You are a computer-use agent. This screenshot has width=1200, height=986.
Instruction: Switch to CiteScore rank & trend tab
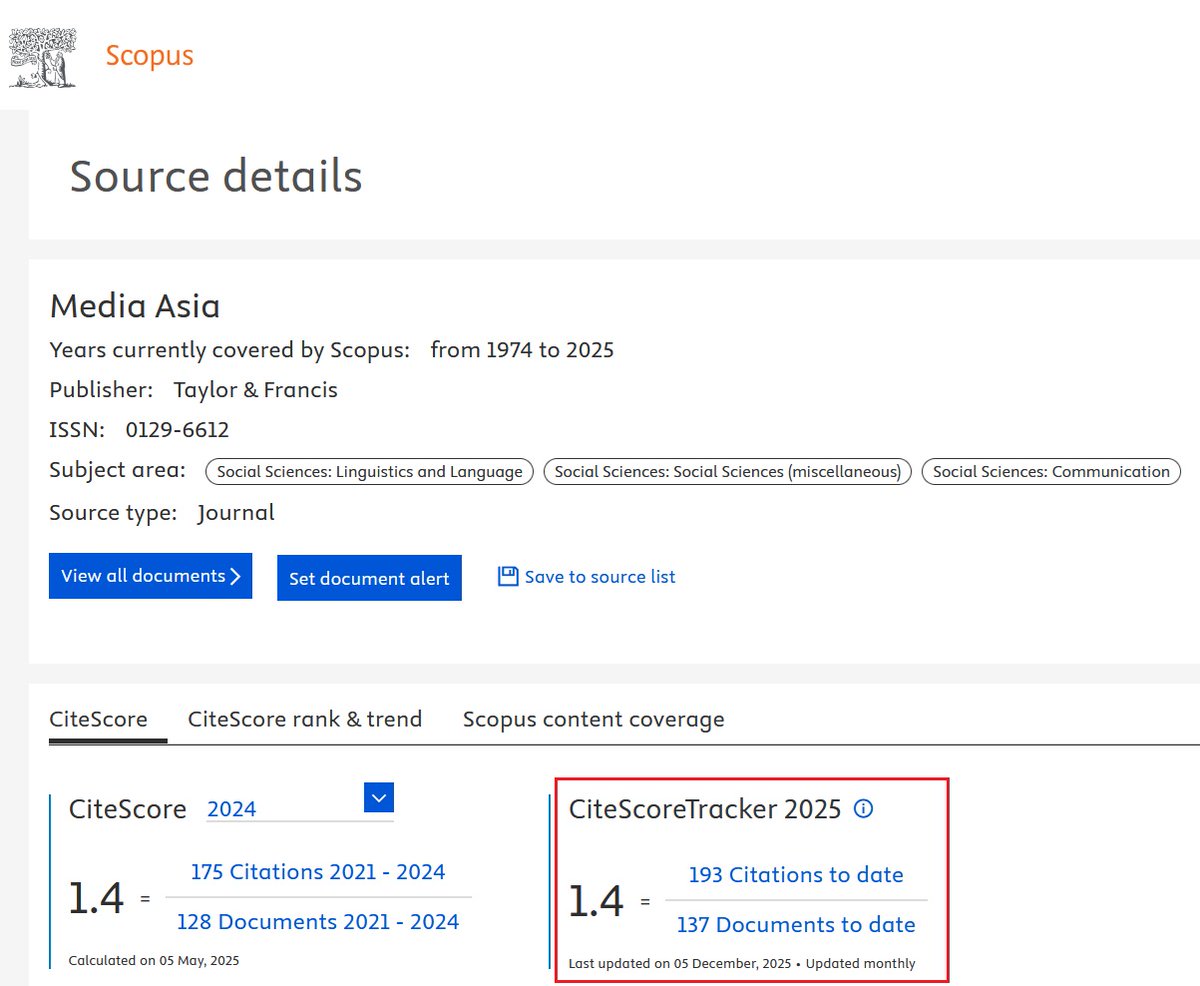point(305,719)
